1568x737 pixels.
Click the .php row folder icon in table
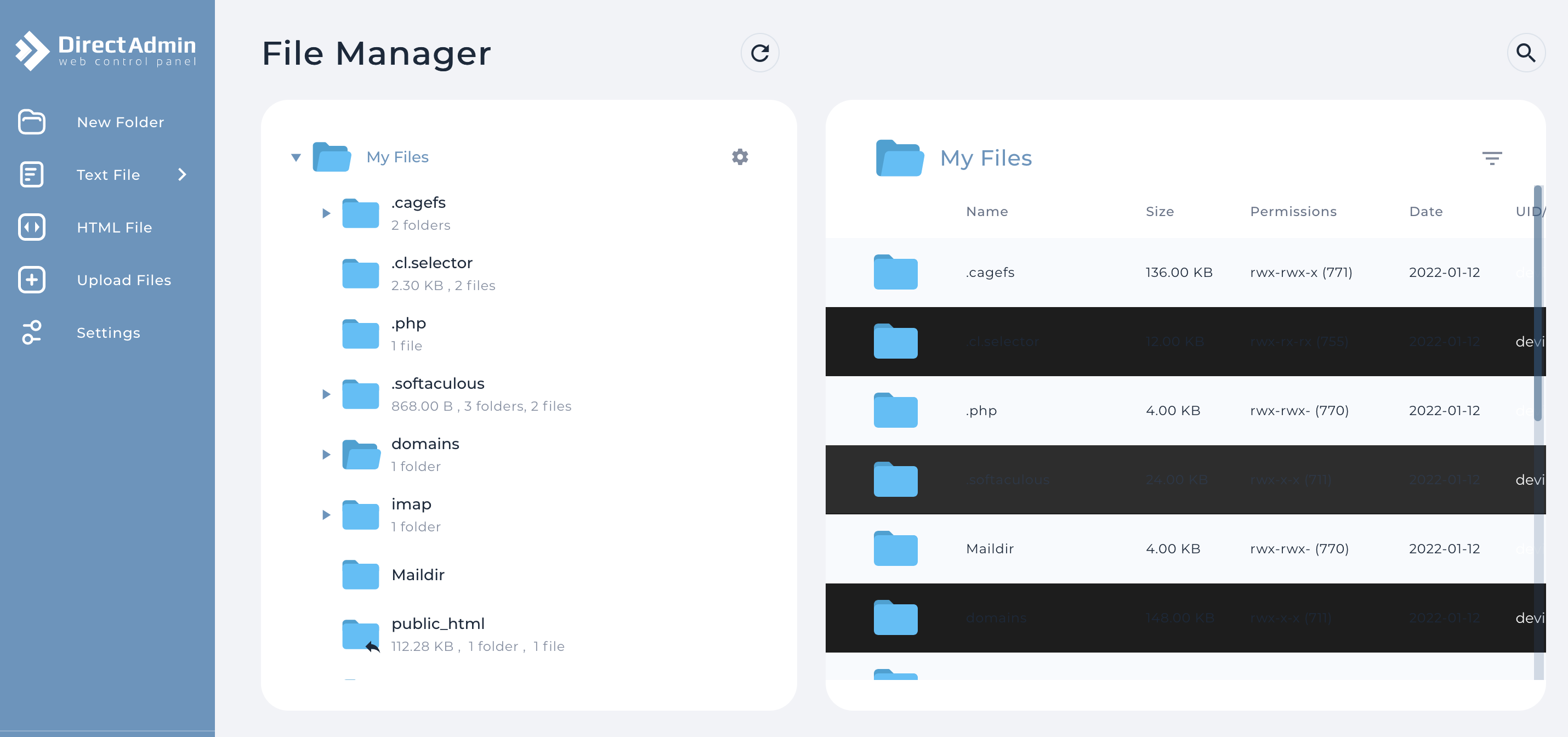click(895, 410)
